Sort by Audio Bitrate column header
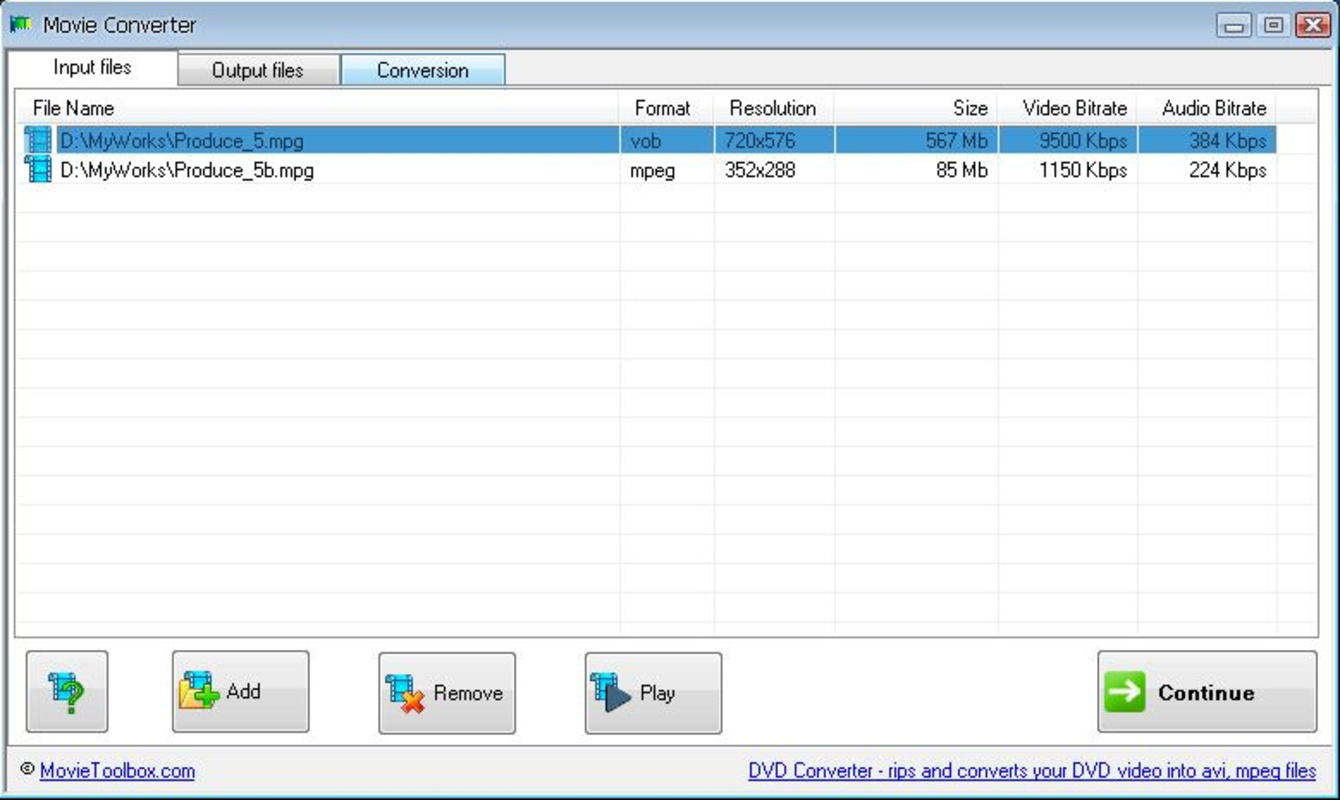The width and height of the screenshot is (1340, 800). (x=1208, y=108)
